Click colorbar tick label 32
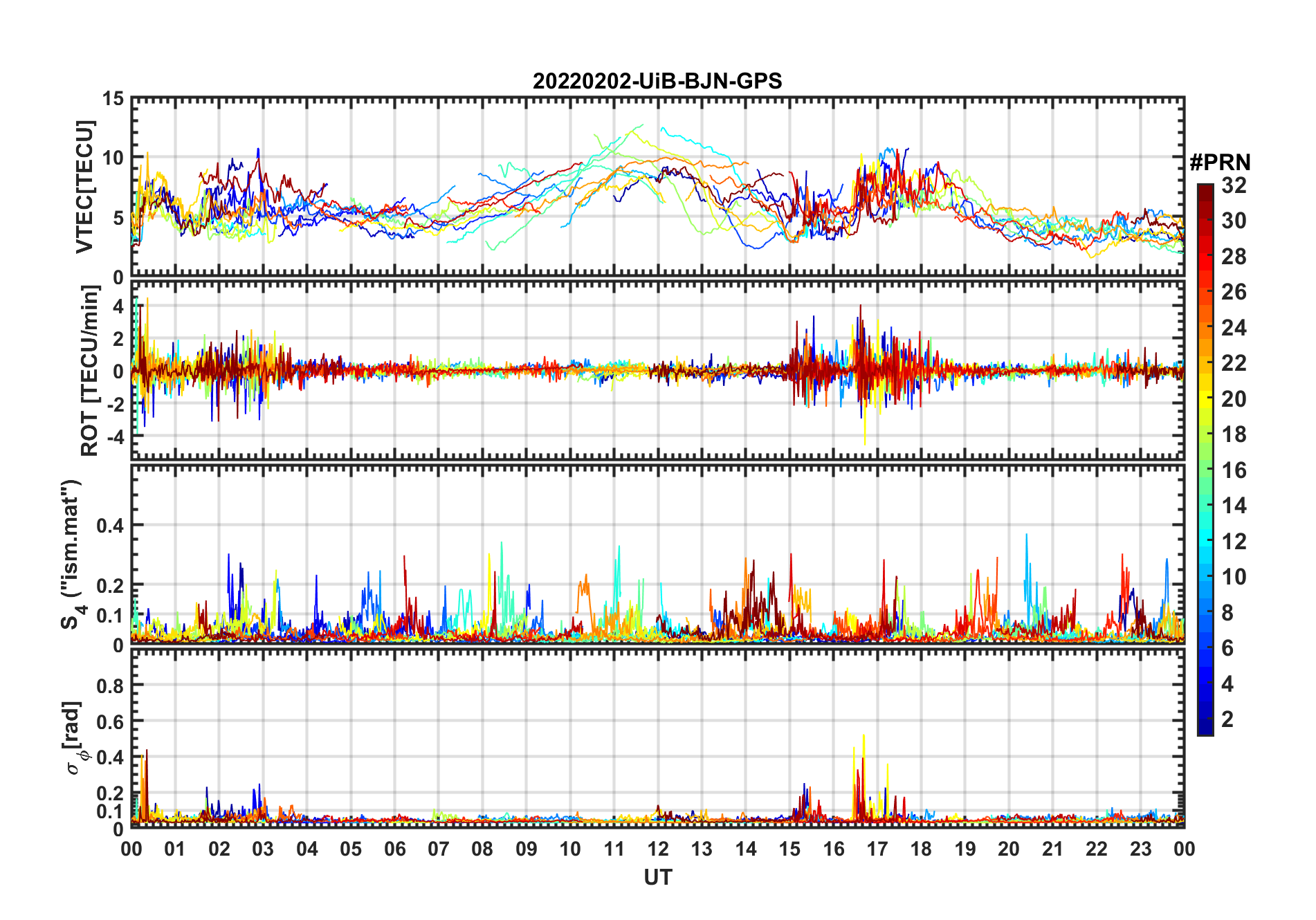 click(x=1234, y=185)
